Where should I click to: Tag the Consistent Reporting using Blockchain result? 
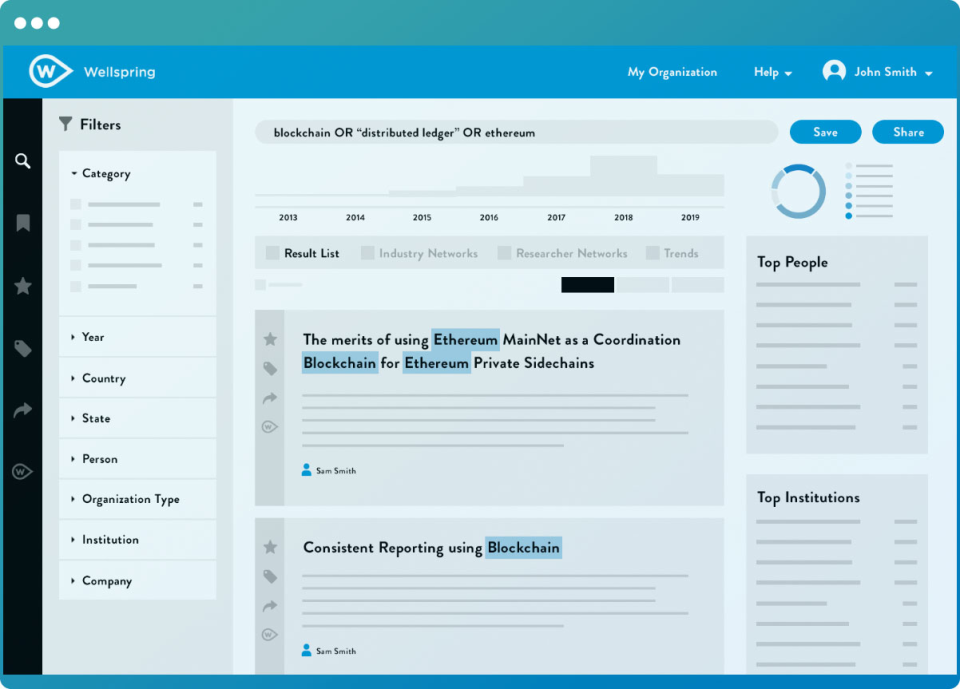[x=268, y=576]
